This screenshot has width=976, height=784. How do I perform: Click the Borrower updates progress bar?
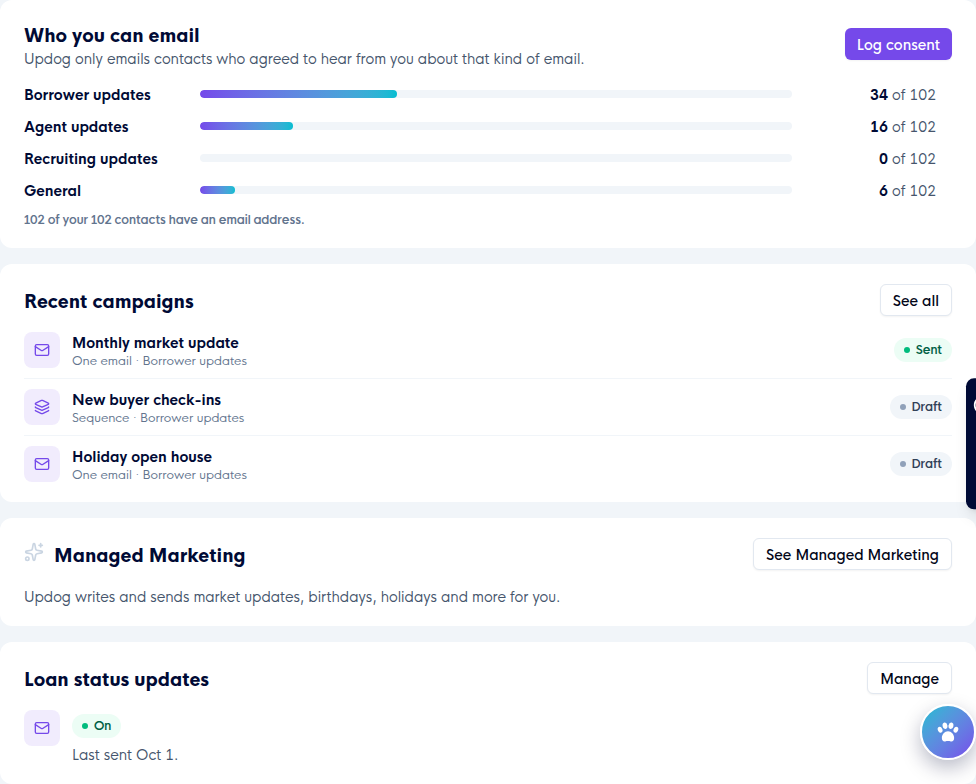click(495, 94)
